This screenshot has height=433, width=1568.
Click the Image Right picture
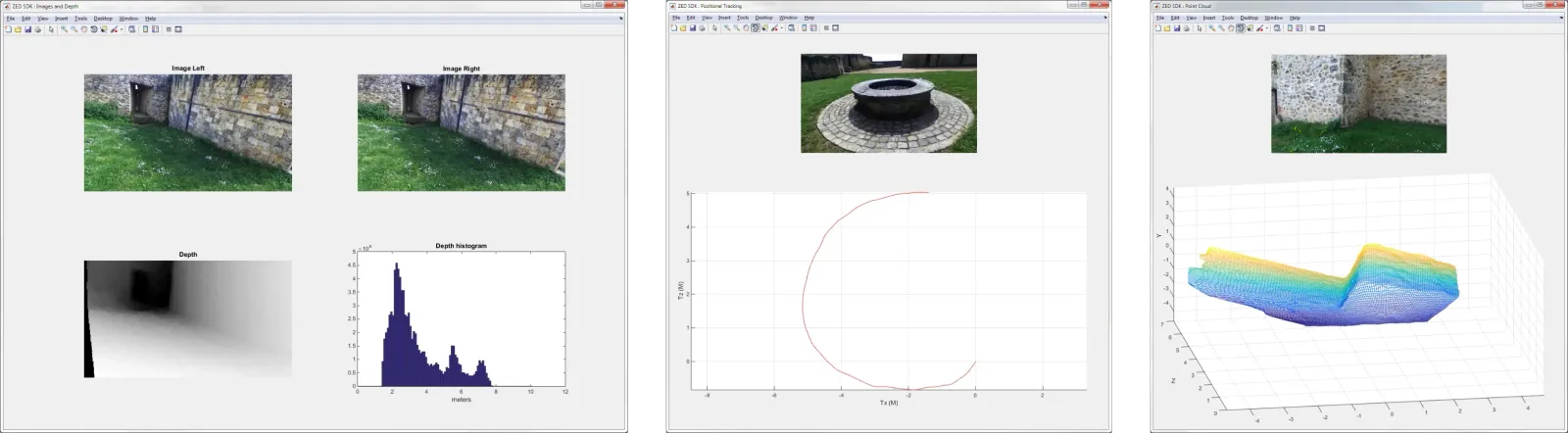461,132
